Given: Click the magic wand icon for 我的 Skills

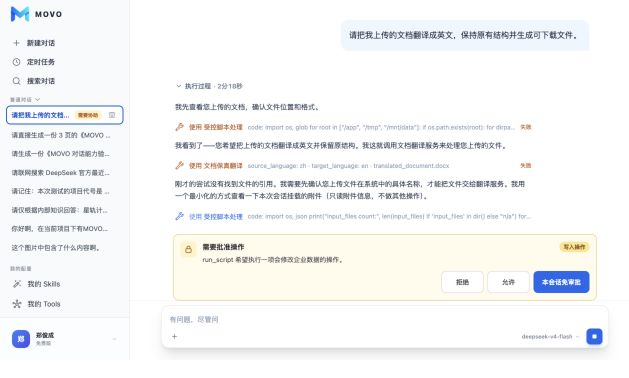Looking at the screenshot, I should pyautogui.click(x=17, y=284).
